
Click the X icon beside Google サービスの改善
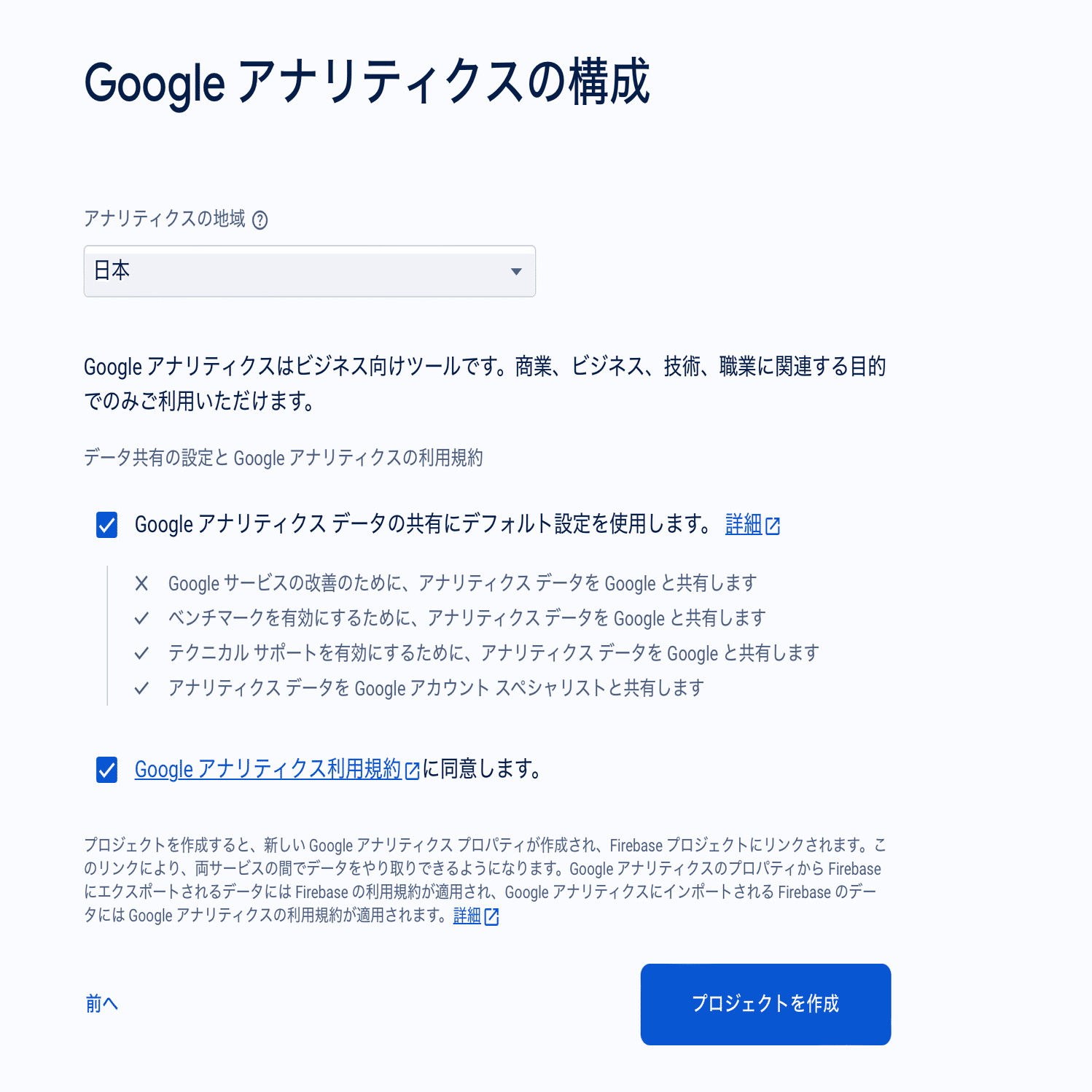pyautogui.click(x=141, y=583)
